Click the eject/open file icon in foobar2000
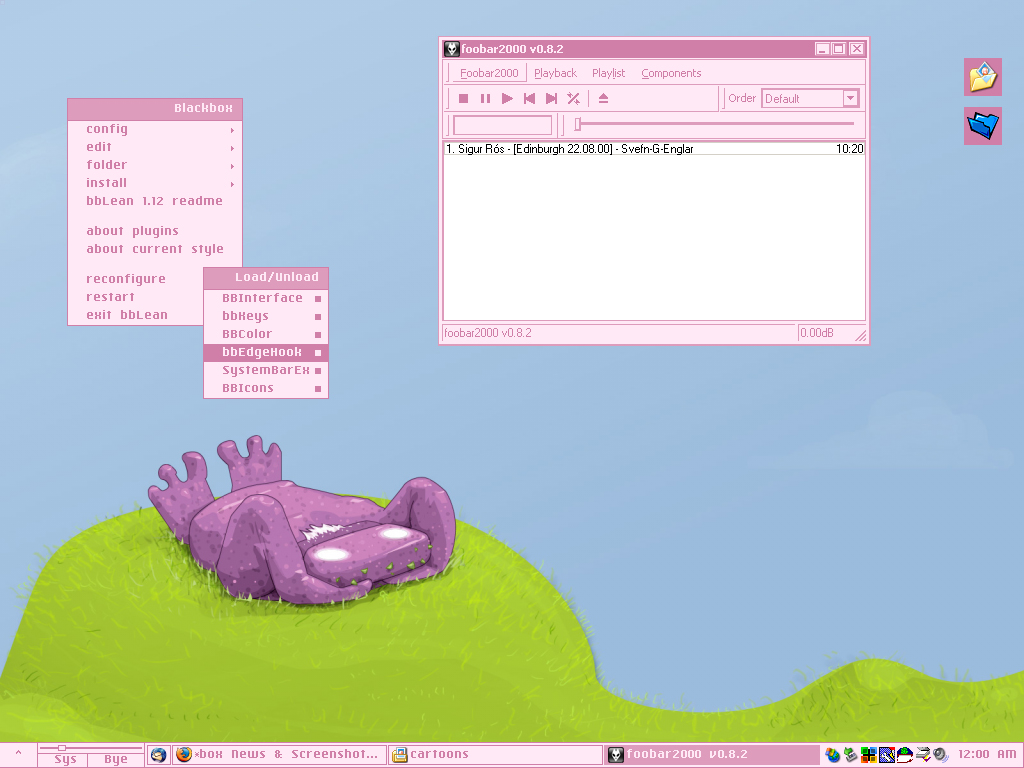Viewport: 1024px width, 768px height. (x=603, y=99)
